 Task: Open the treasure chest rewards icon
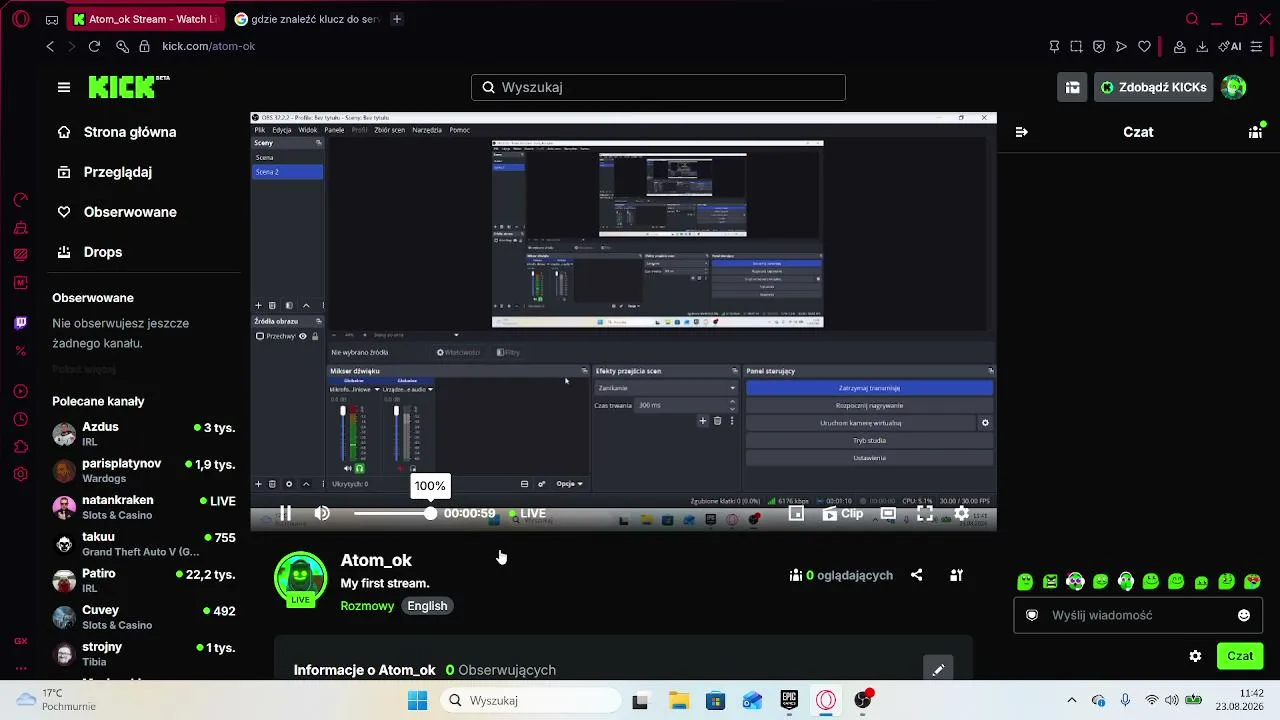(1072, 87)
